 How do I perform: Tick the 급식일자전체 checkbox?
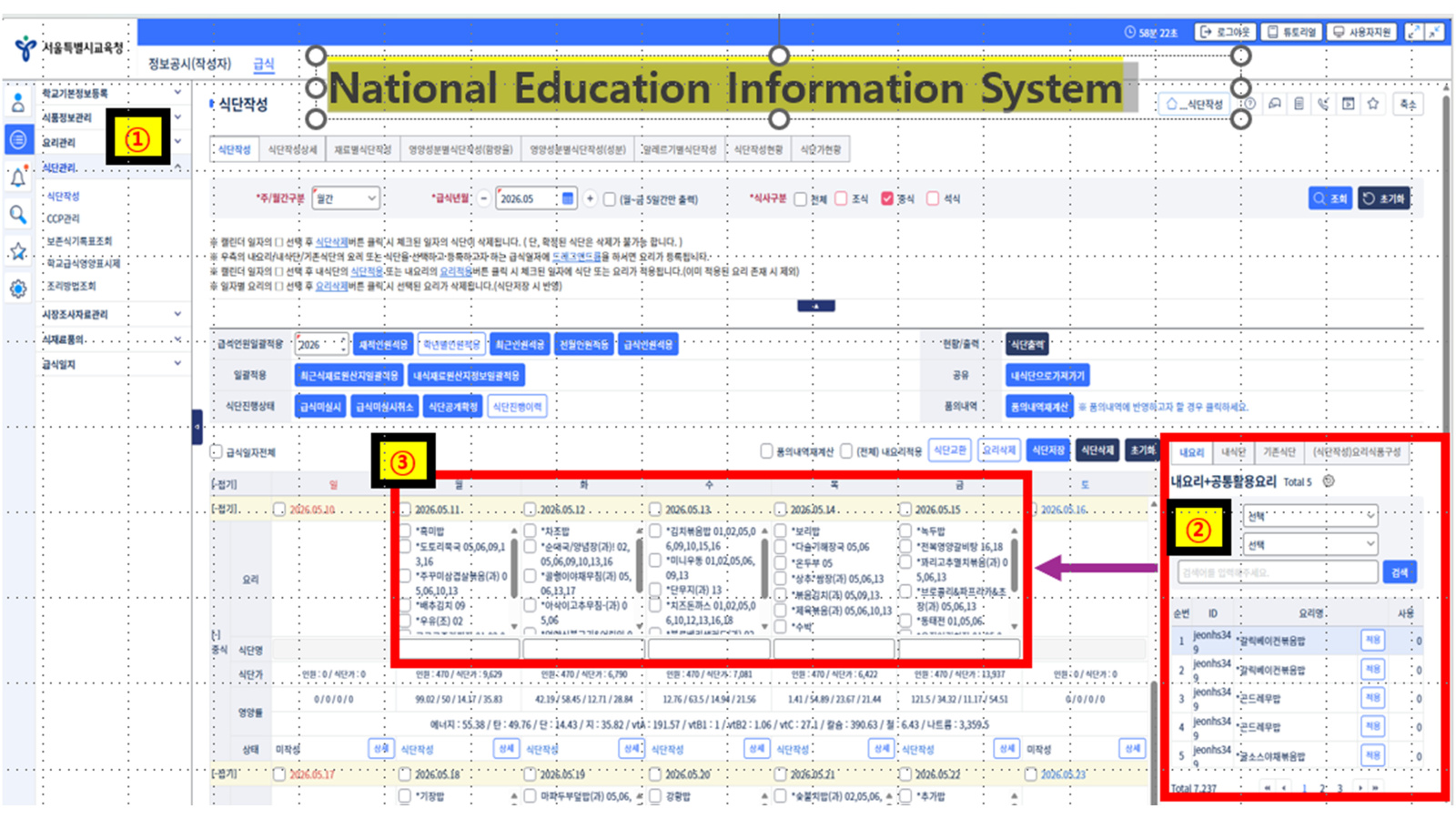pos(217,452)
